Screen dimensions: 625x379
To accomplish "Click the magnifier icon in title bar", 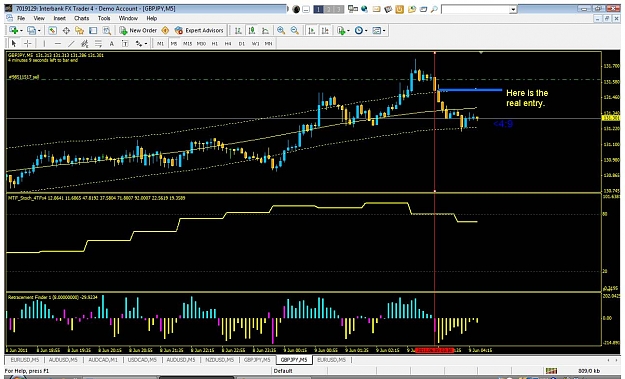I will pyautogui.click(x=434, y=9).
